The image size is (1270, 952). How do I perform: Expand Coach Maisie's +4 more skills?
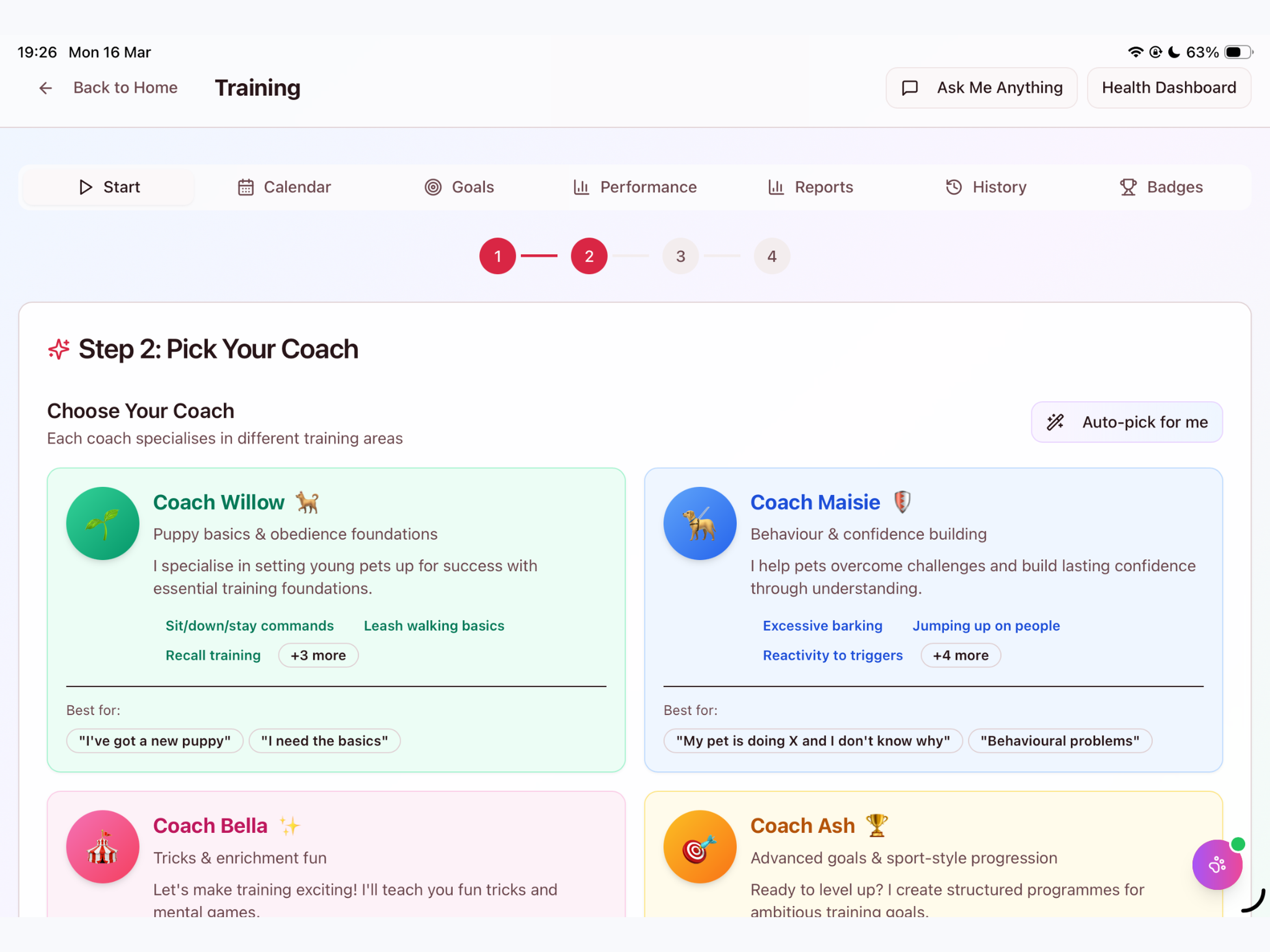960,655
